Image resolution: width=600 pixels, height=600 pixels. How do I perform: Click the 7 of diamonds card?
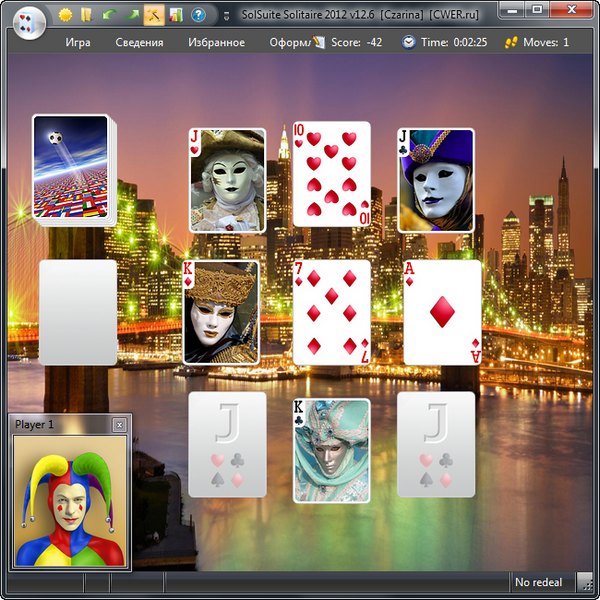331,312
